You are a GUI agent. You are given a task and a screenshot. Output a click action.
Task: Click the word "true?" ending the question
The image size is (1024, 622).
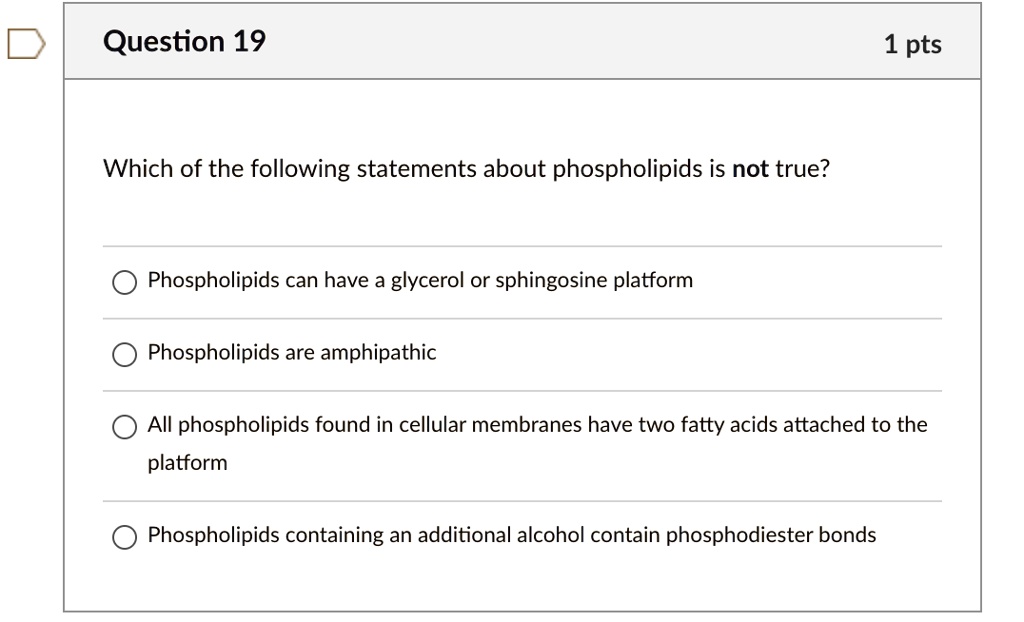click(803, 169)
